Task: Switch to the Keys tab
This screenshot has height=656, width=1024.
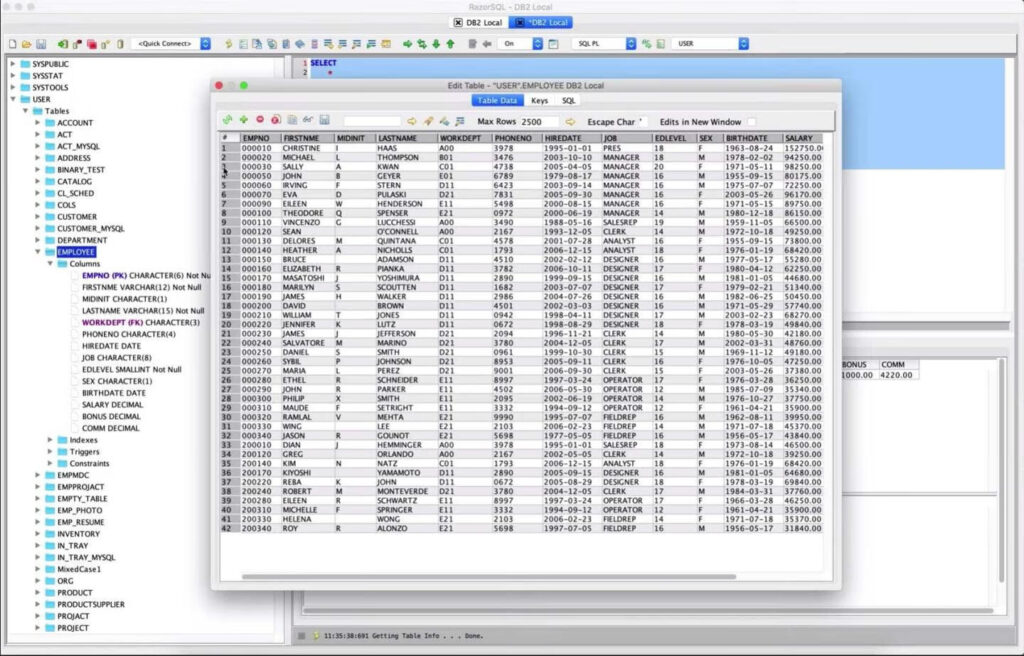Action: click(538, 101)
